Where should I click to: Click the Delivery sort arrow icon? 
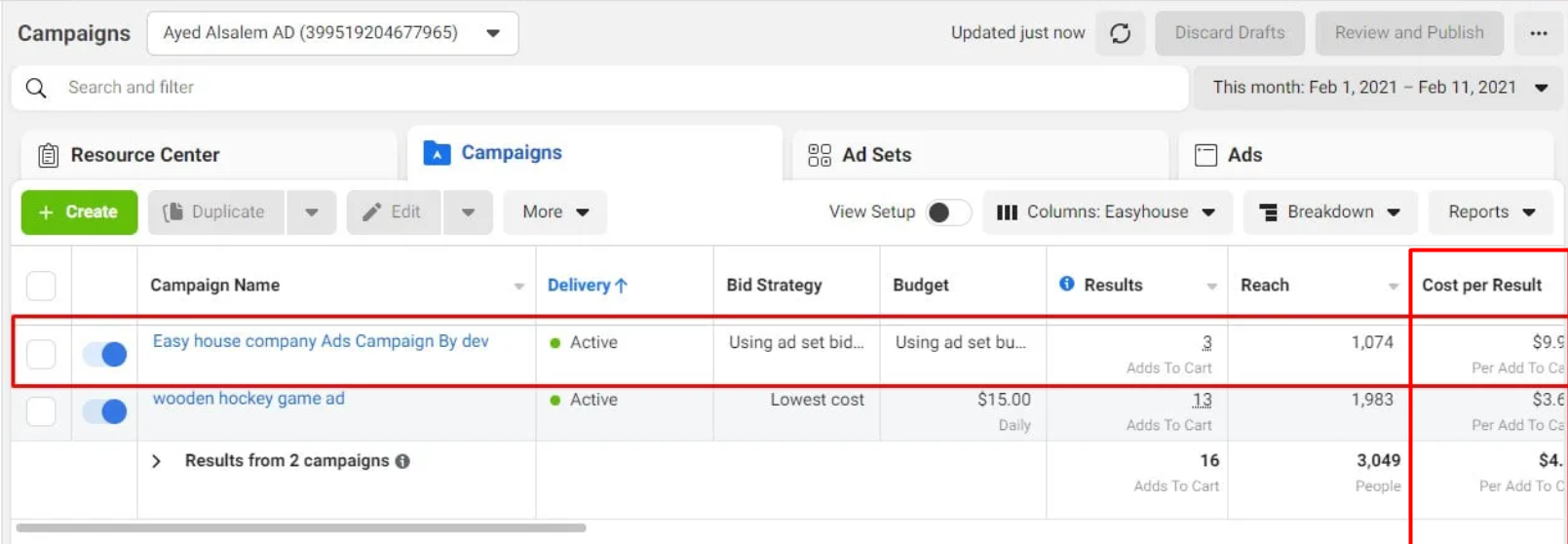[x=622, y=286]
